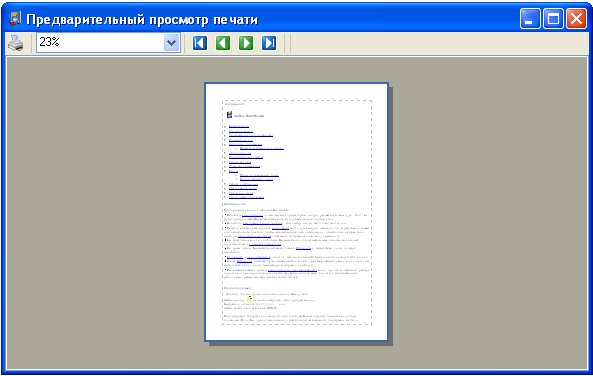Click inside the 23% zoom field
593x376 pixels.
pos(100,43)
